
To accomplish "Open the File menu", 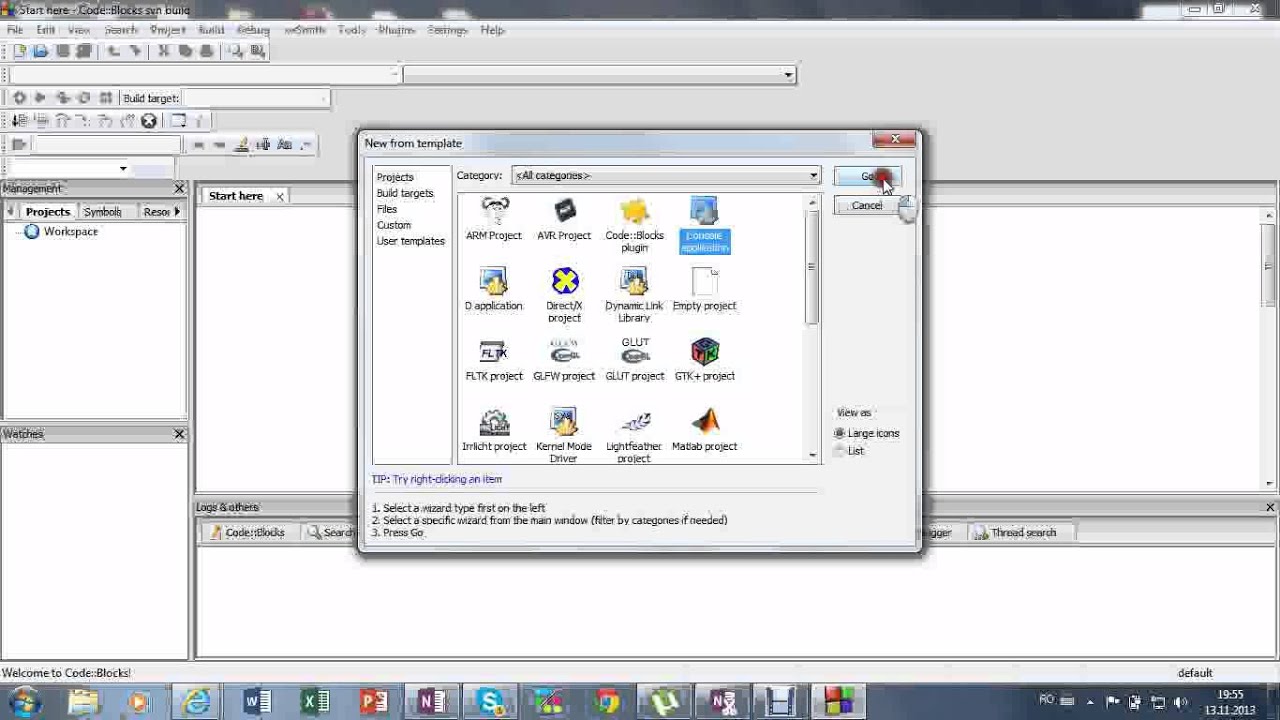I will pyautogui.click(x=15, y=30).
